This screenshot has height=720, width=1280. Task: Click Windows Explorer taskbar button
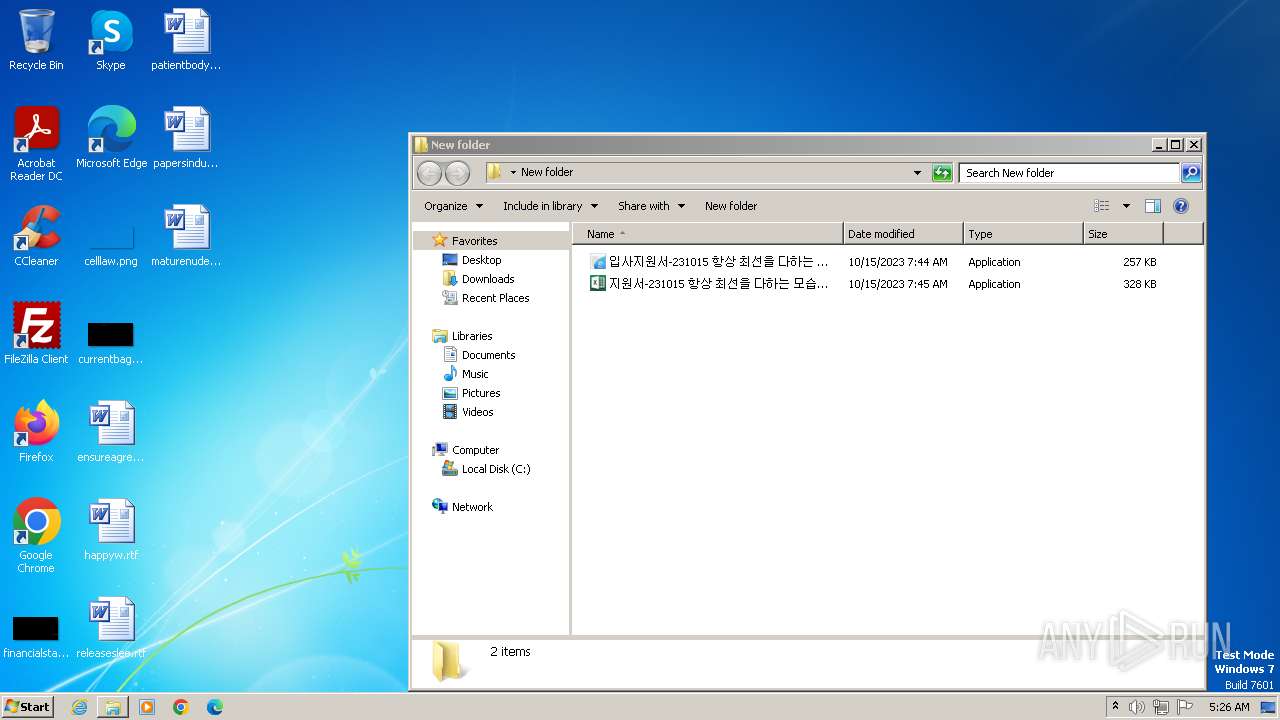tap(113, 707)
